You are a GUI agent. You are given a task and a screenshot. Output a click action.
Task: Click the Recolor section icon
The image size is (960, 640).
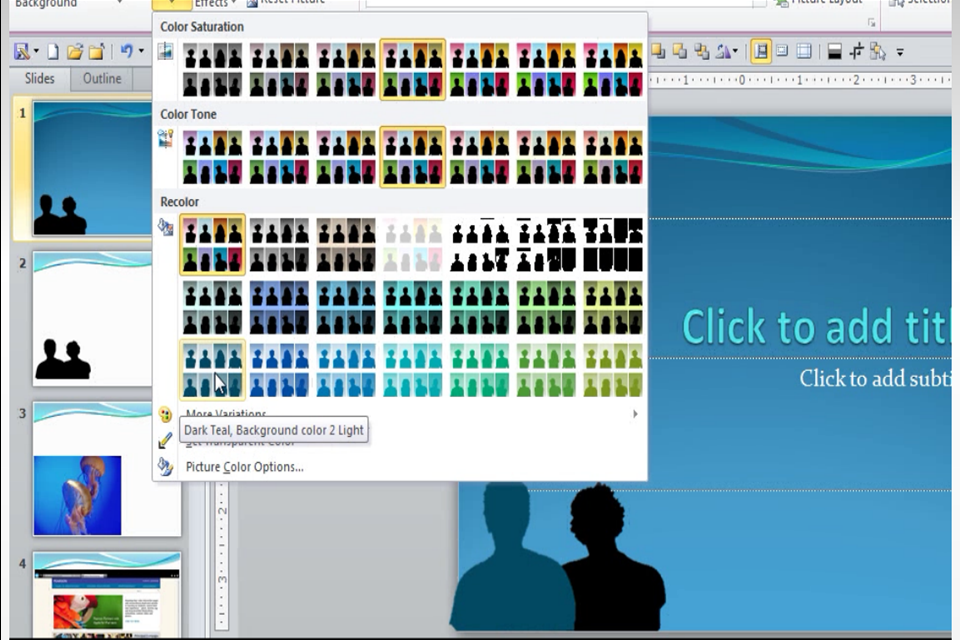tap(165, 227)
